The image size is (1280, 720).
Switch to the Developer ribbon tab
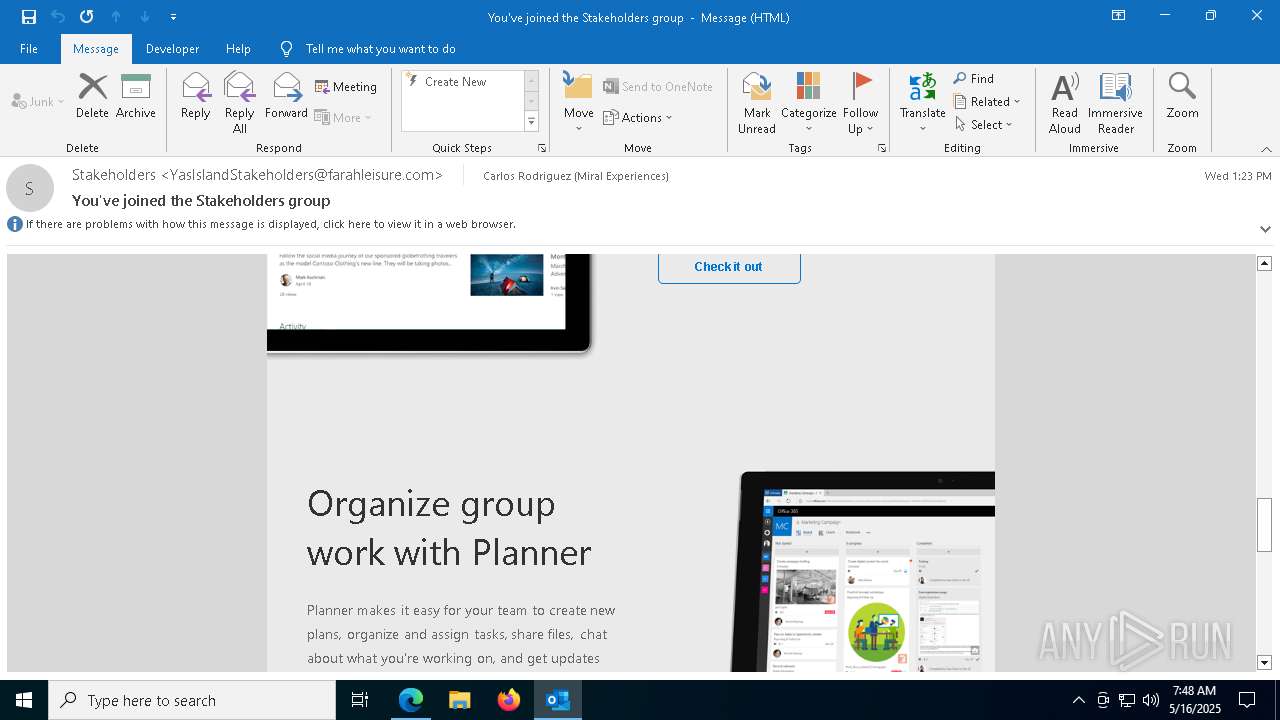coord(172,48)
